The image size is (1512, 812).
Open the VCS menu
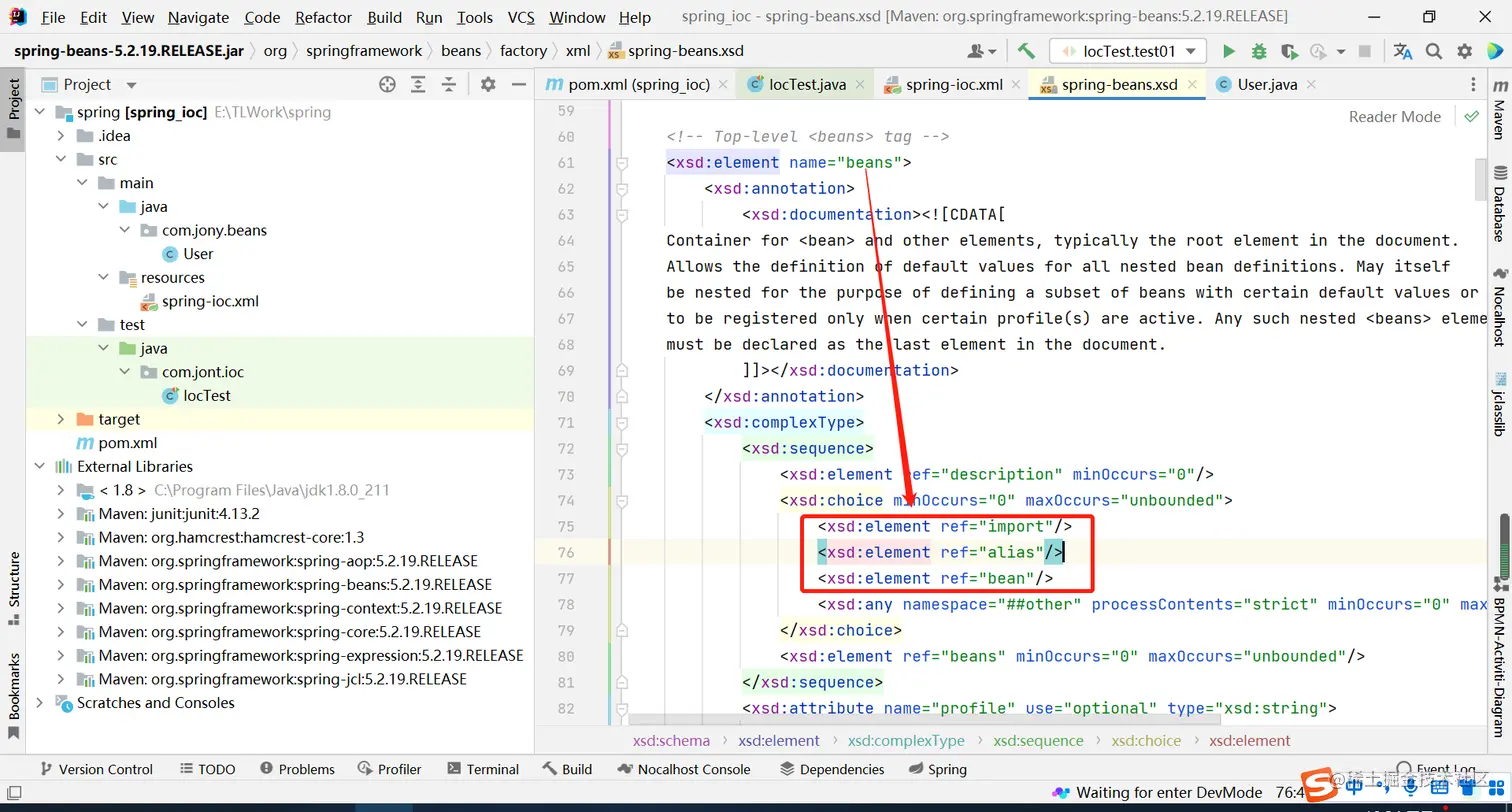[521, 17]
